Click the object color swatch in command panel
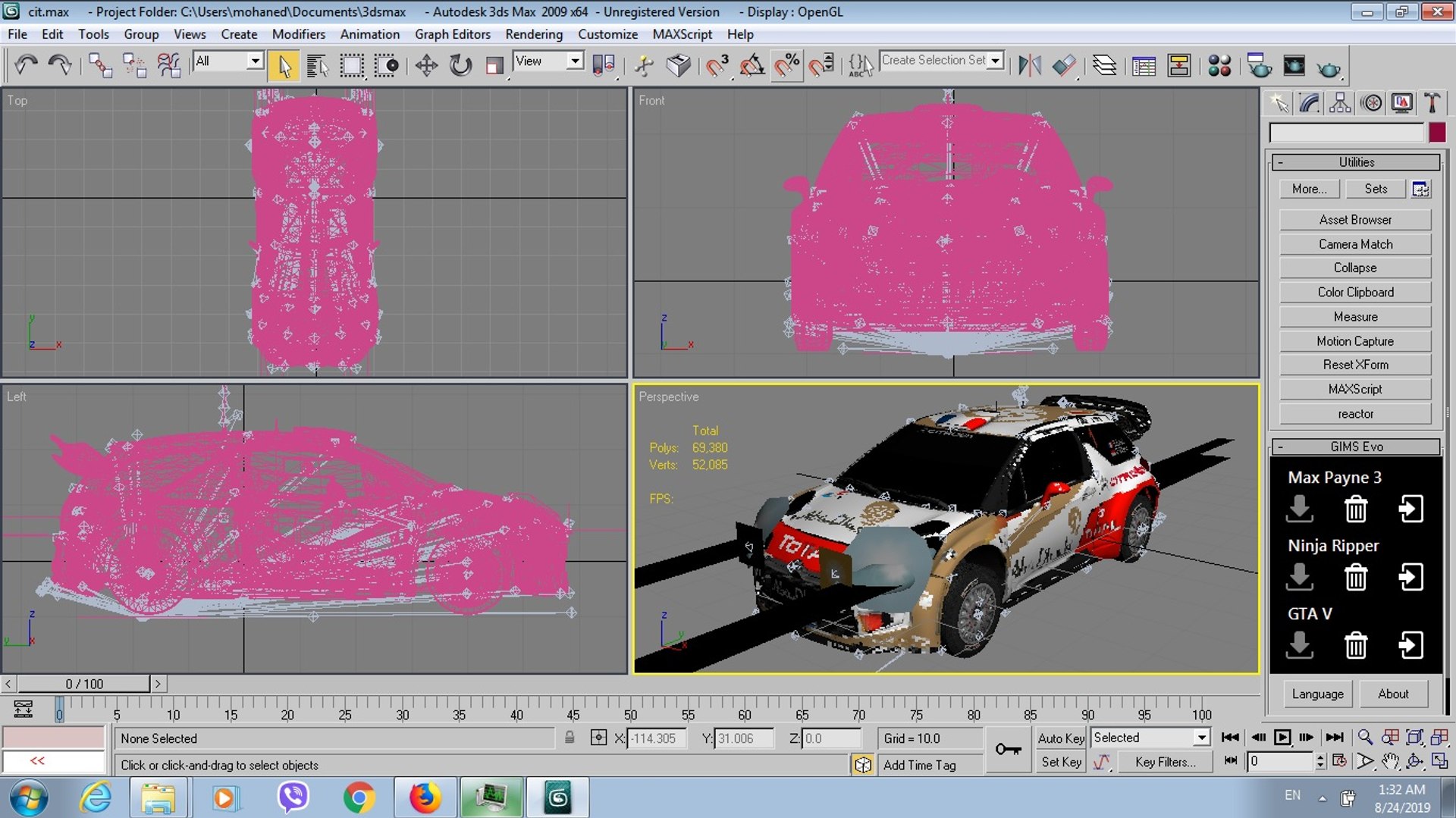This screenshot has width=1456, height=818. 1437,133
